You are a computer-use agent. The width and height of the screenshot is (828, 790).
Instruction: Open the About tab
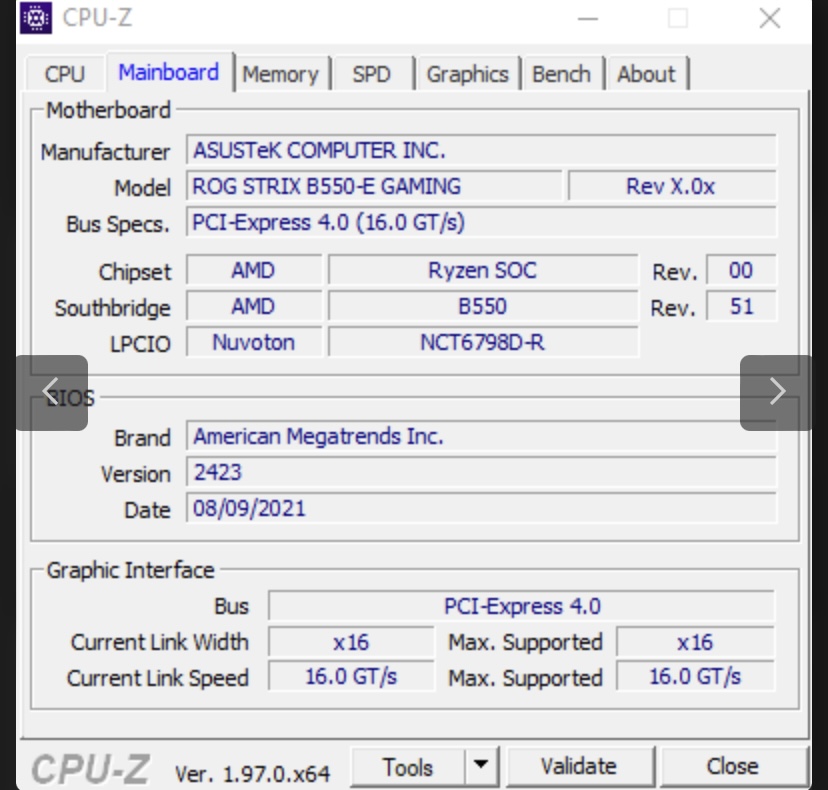click(646, 74)
